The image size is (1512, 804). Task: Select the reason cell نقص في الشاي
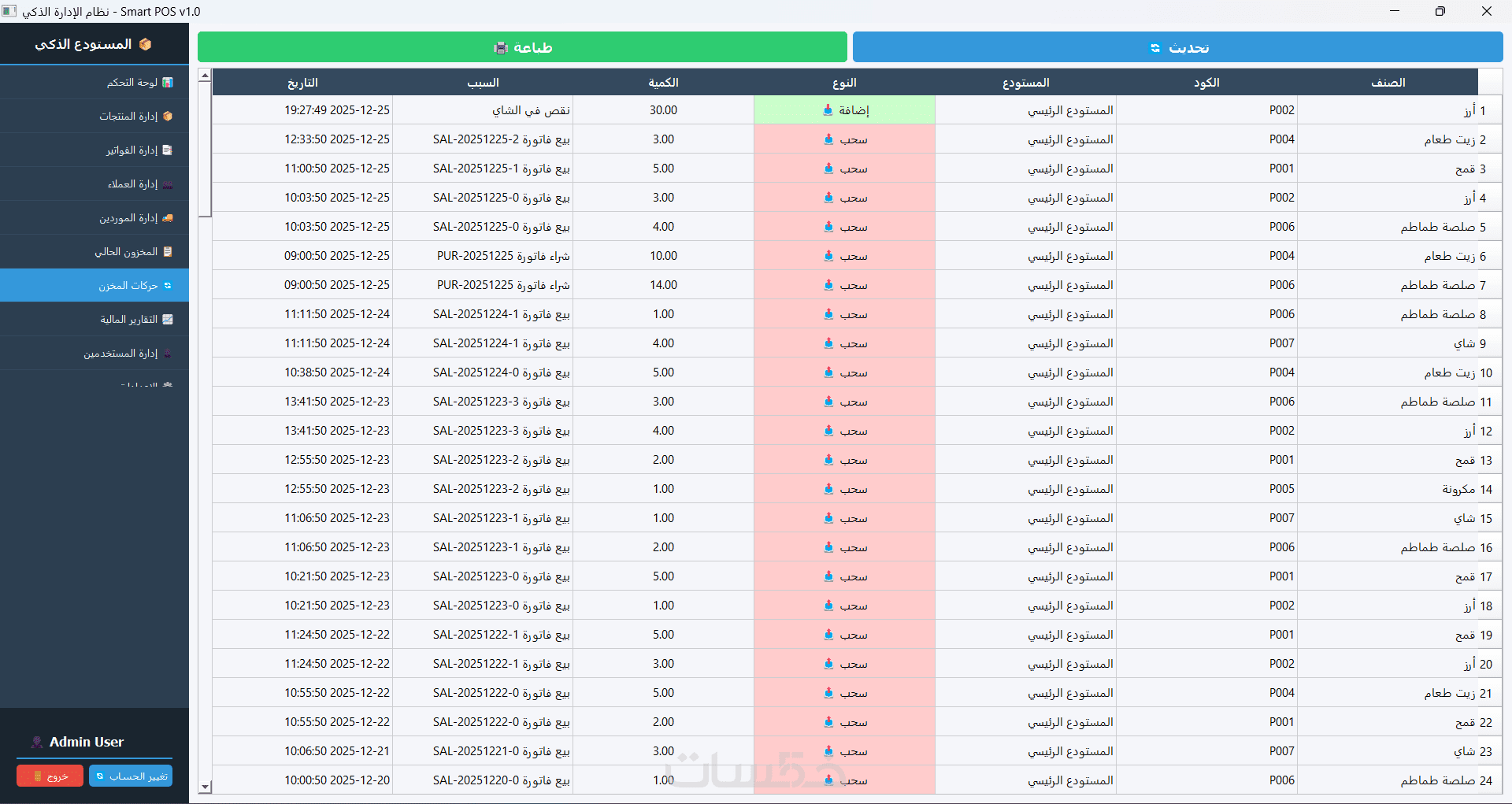pyautogui.click(x=483, y=110)
